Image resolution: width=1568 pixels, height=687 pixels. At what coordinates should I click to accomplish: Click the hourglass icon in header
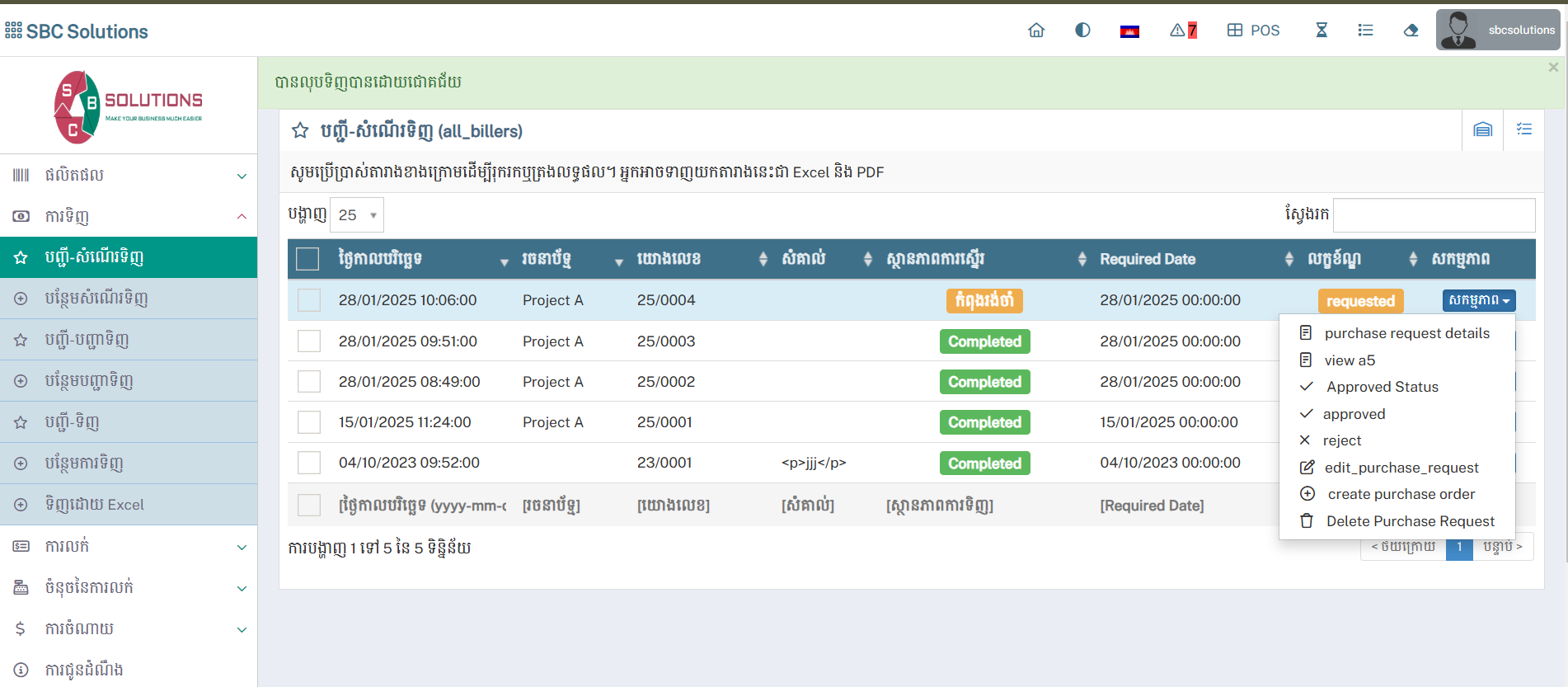click(1321, 31)
